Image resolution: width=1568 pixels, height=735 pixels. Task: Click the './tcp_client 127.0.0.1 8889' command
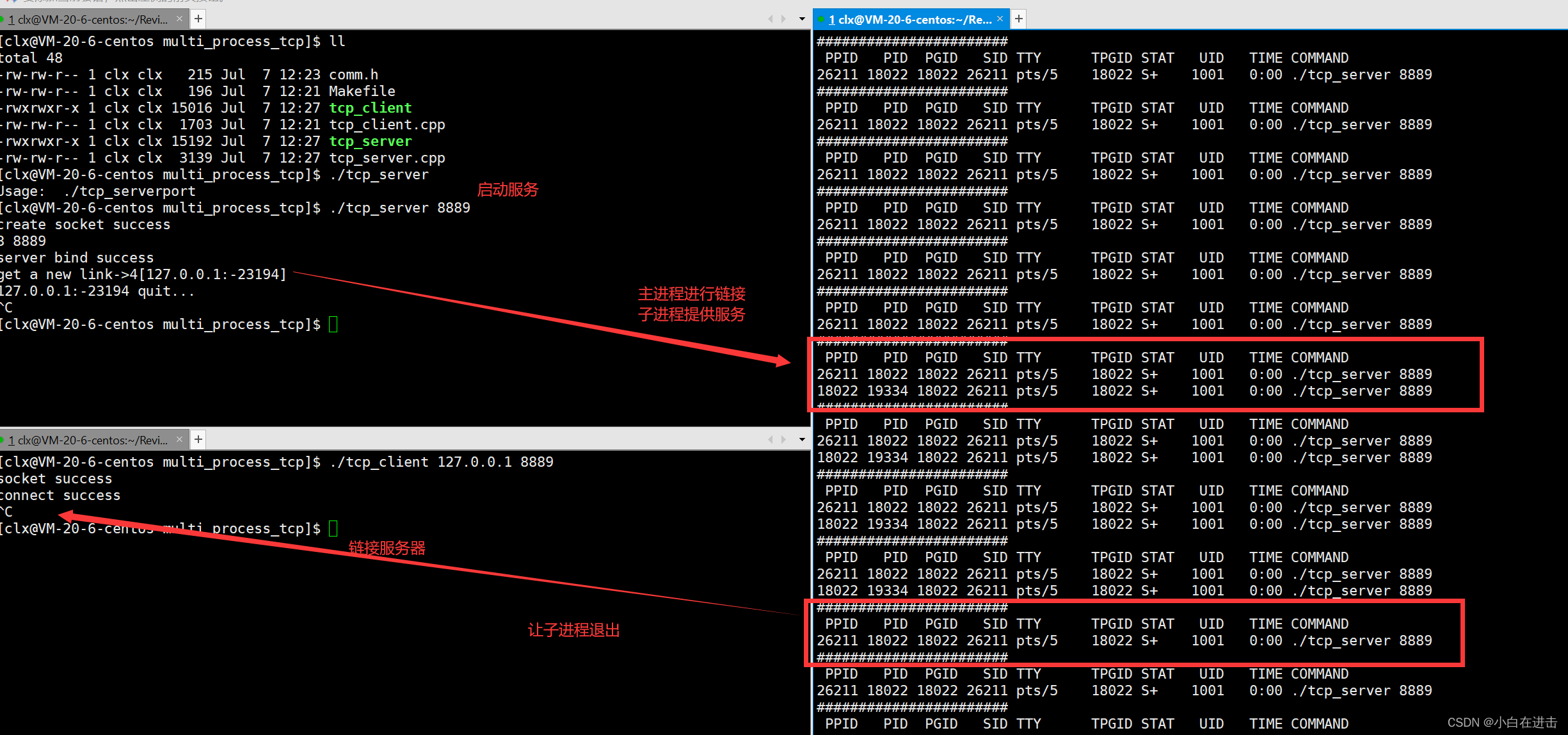[441, 462]
